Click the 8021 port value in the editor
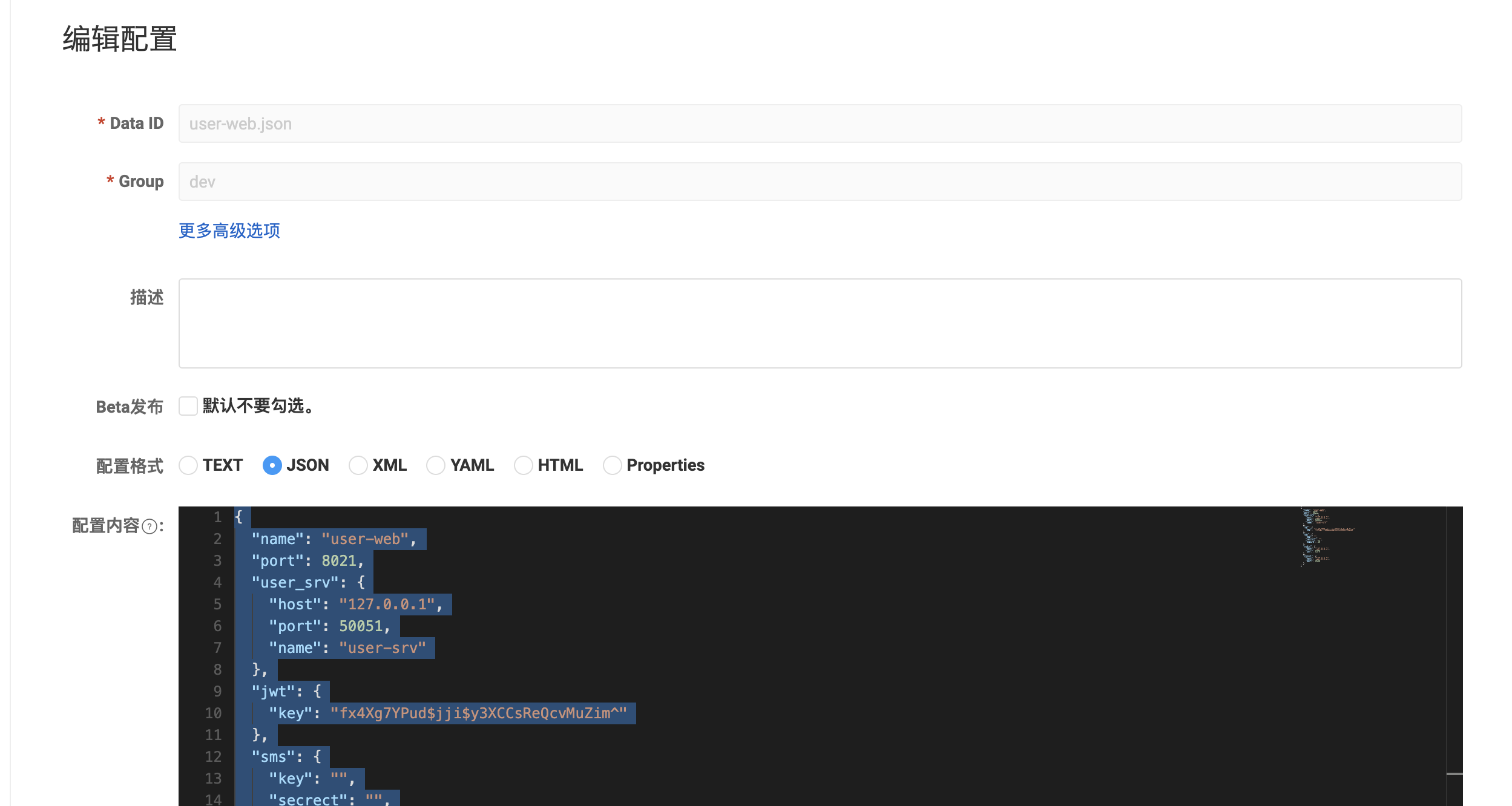 [339, 561]
